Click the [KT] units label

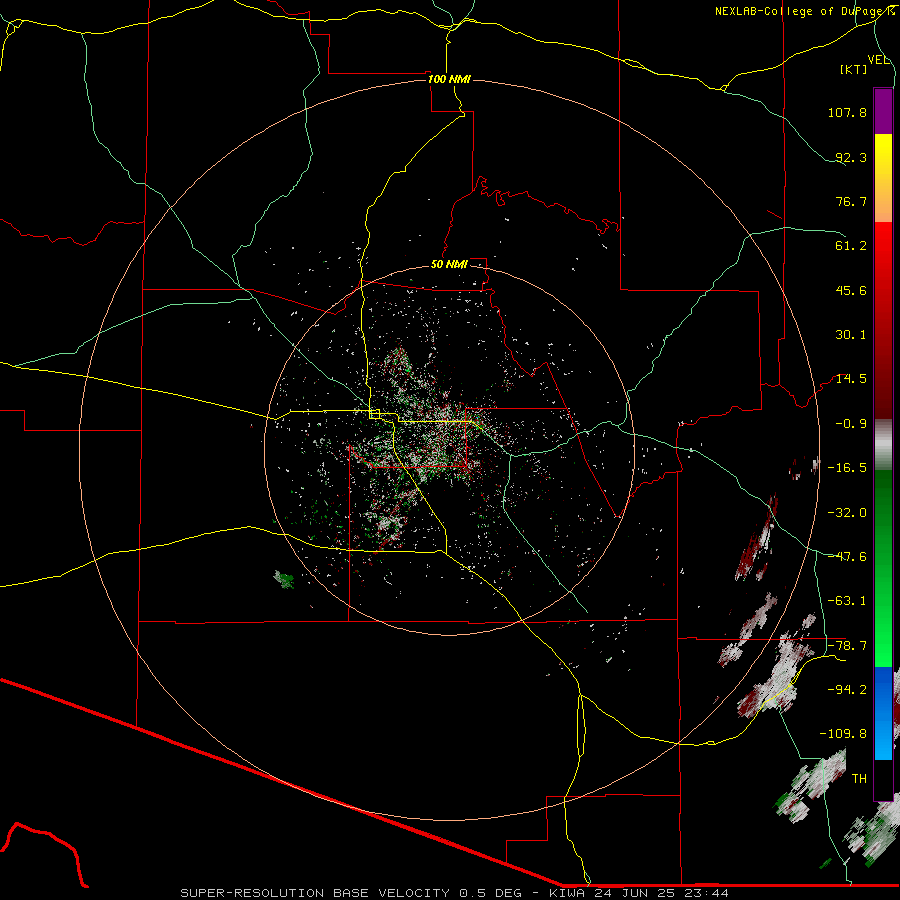coord(854,69)
